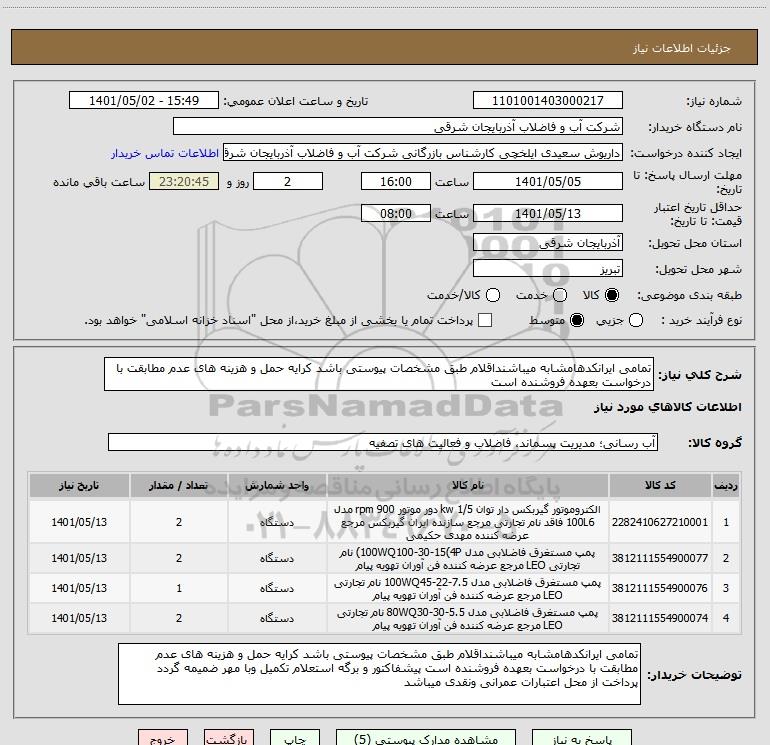
Task: Click the بازگشت back button
Action: click(x=229, y=739)
